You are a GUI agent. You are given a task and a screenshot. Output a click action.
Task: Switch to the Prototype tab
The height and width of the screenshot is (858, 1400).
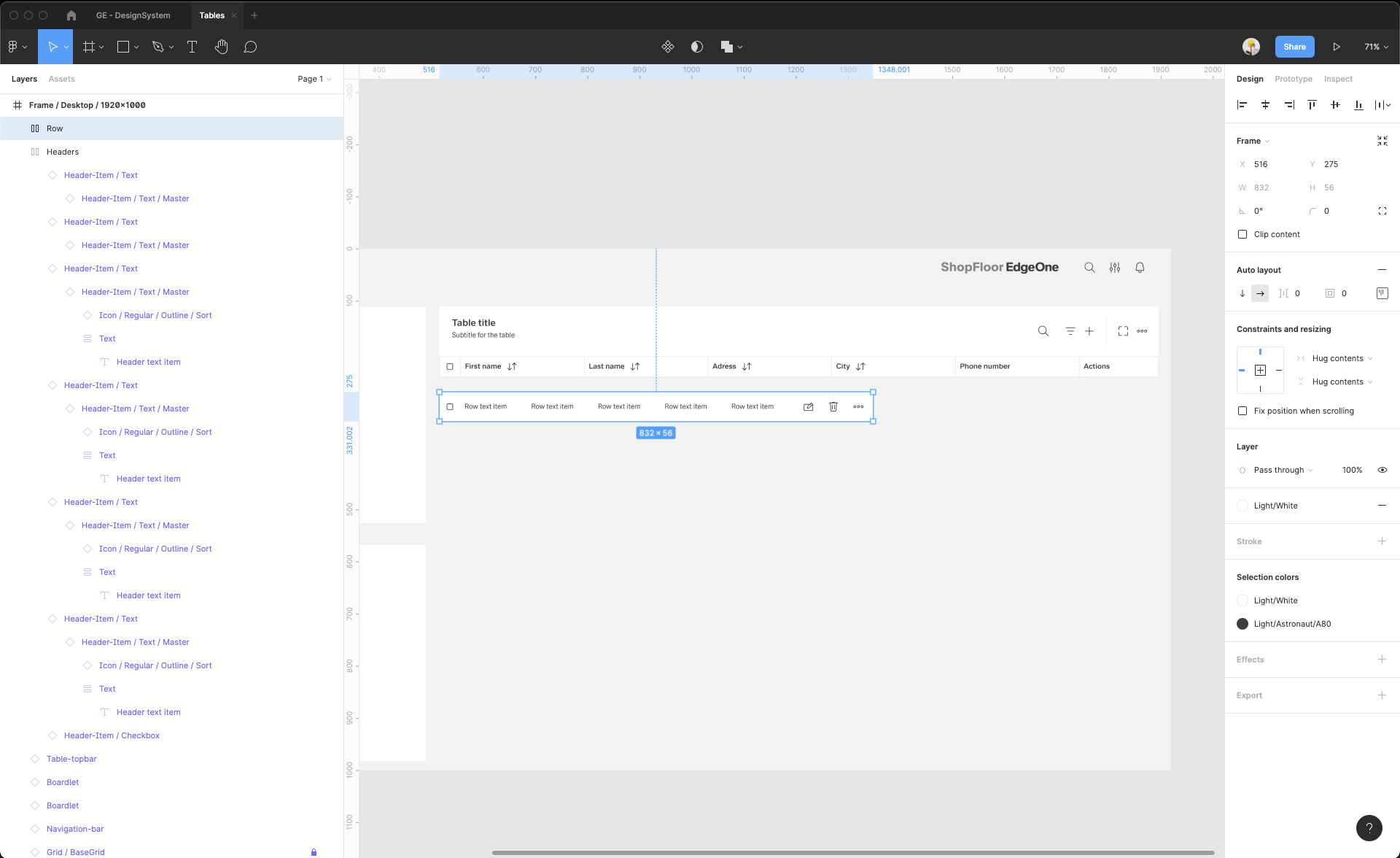tap(1293, 79)
